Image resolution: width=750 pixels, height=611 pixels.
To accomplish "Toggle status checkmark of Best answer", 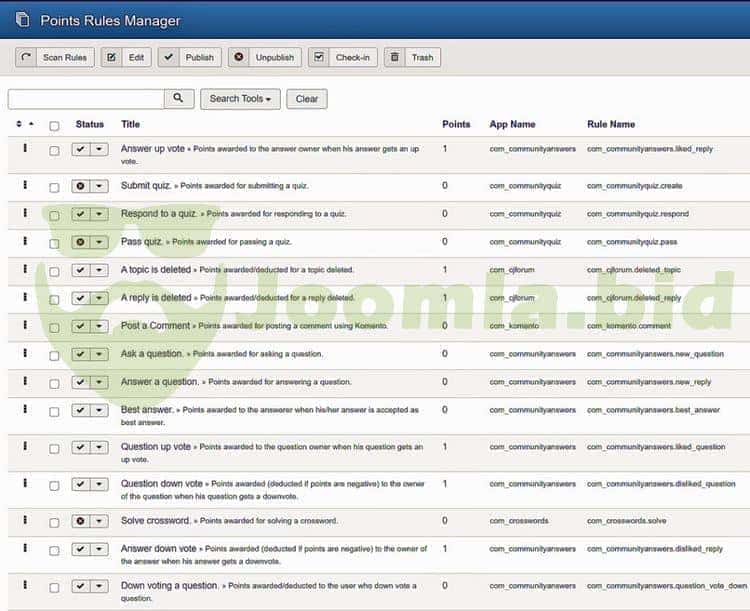I will click(x=80, y=410).
